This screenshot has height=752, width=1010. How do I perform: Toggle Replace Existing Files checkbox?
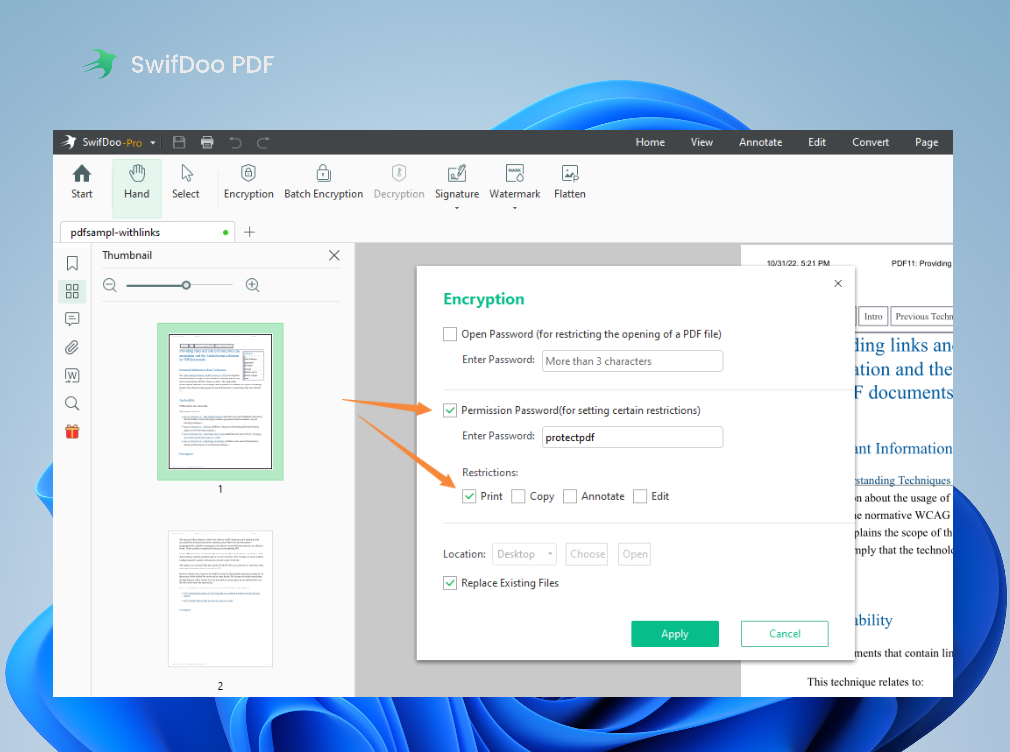pos(450,583)
